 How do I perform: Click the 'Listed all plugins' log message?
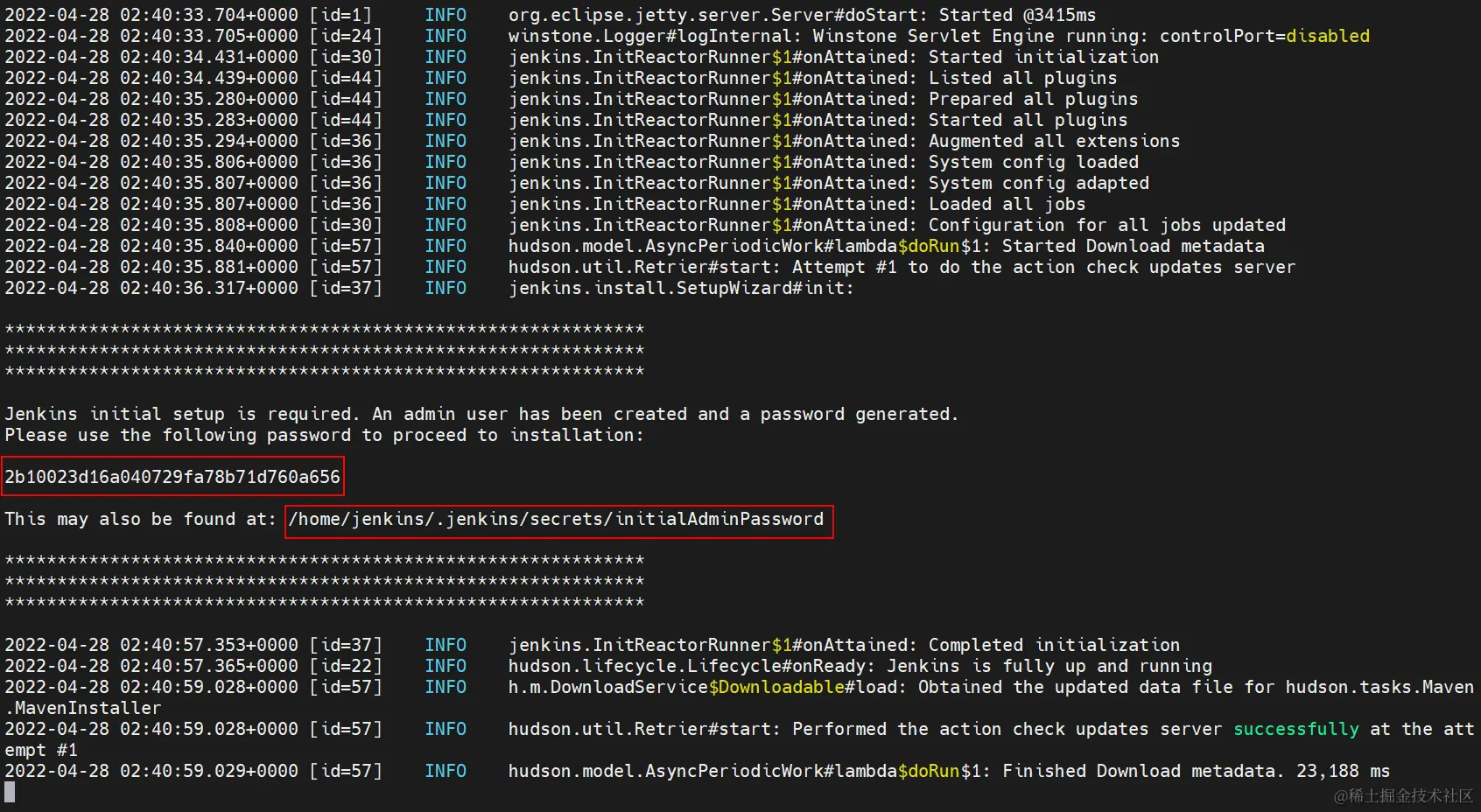(x=1022, y=78)
